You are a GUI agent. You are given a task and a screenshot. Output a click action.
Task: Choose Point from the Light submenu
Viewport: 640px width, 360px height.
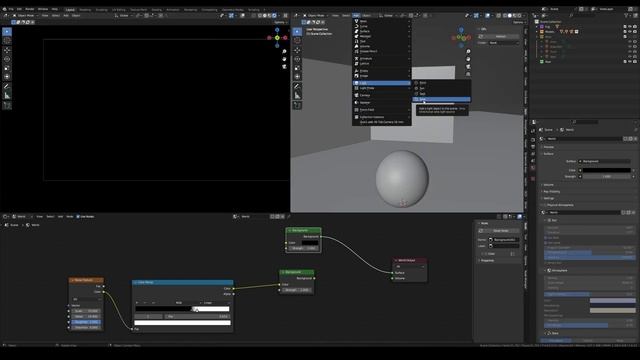(x=442, y=83)
